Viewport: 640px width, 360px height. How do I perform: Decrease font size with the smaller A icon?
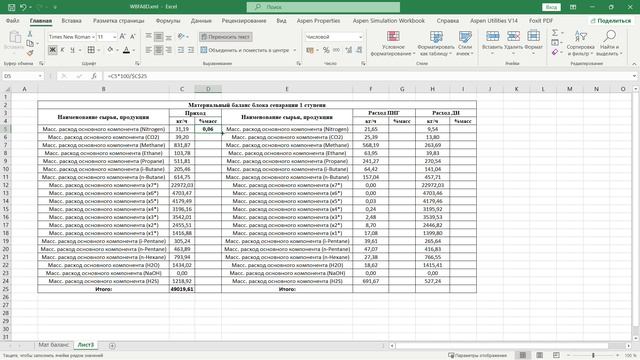pos(133,37)
